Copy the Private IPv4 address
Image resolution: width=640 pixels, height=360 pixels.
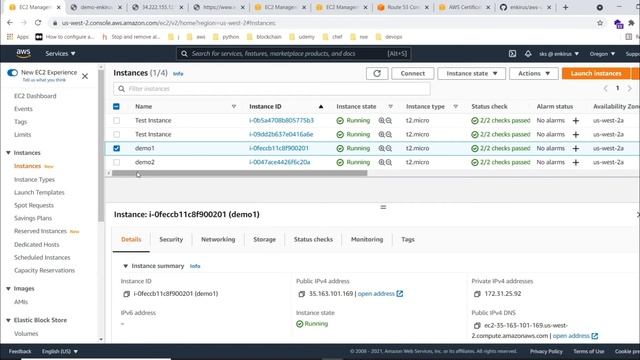[x=477, y=294]
